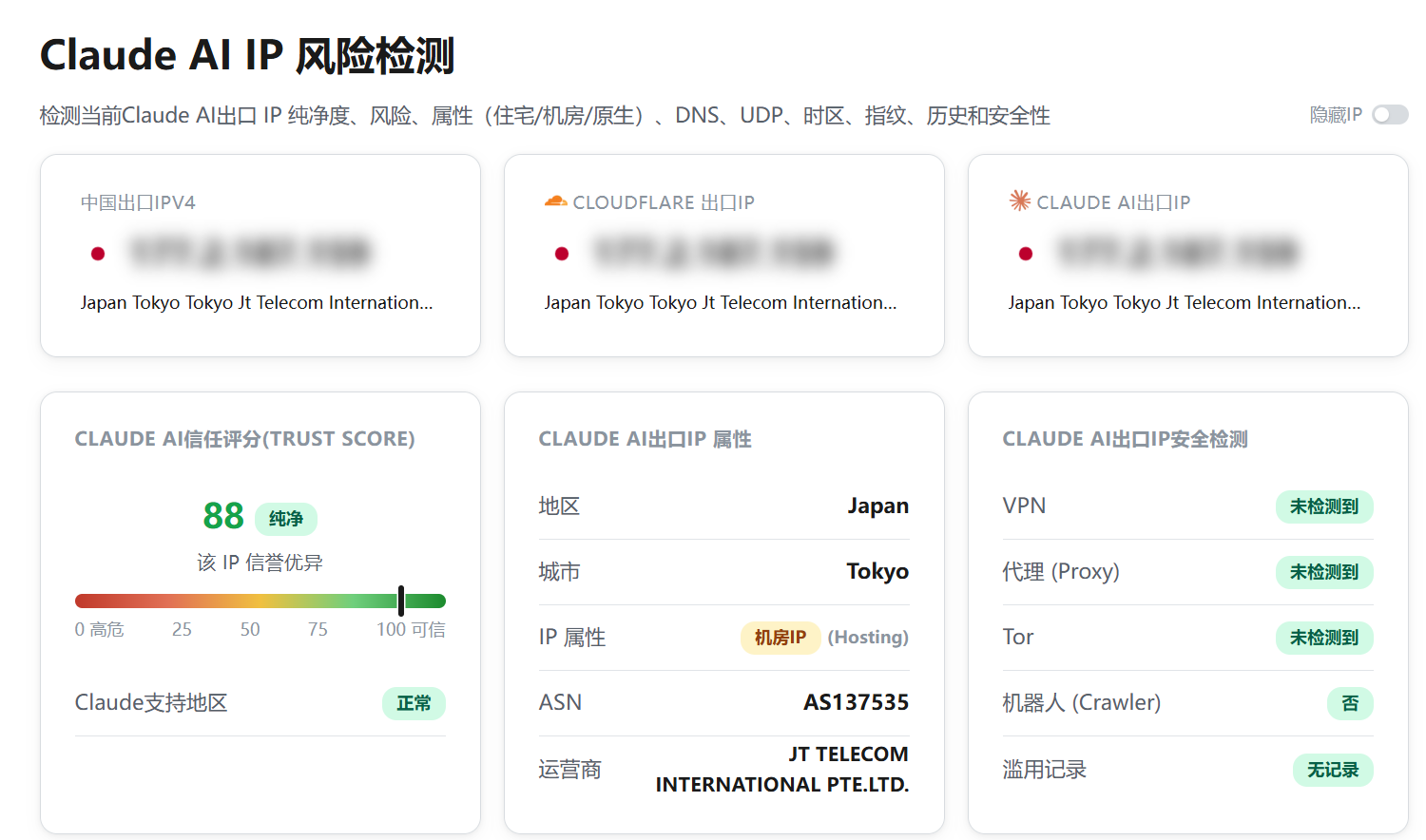Click the trust score slider marker at 88
Viewport: 1426px width, 840px height.
[401, 601]
